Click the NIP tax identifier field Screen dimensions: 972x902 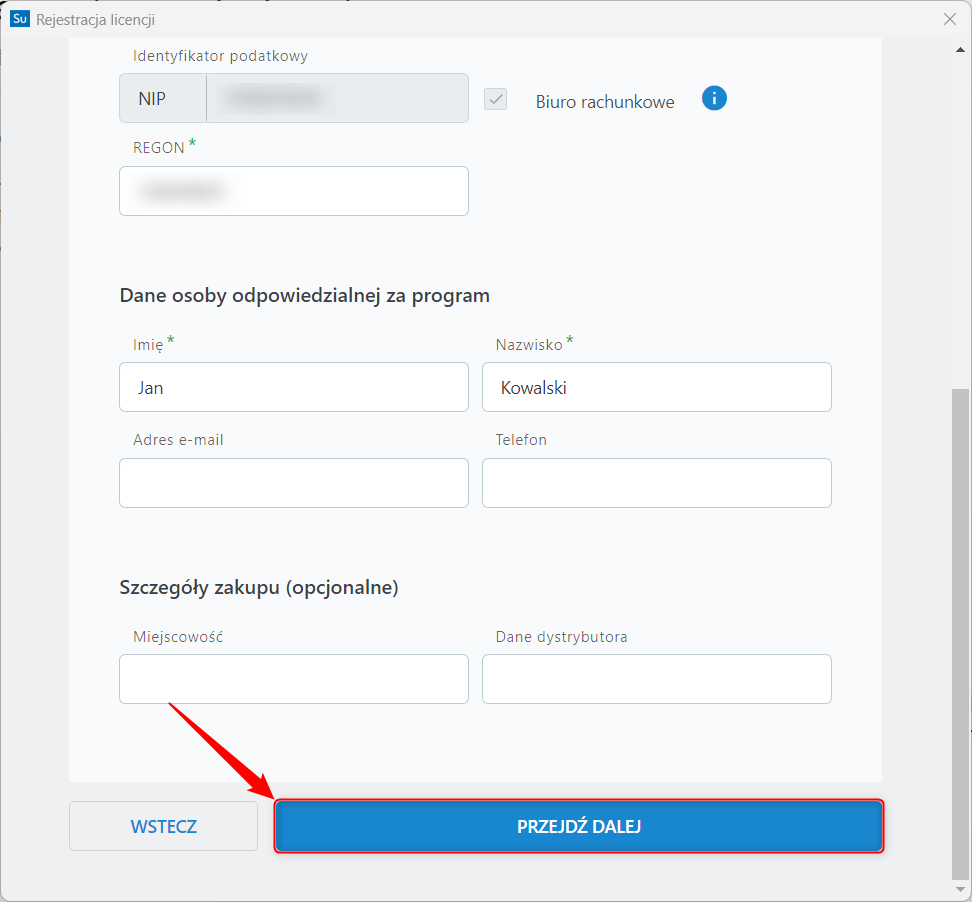337,99
